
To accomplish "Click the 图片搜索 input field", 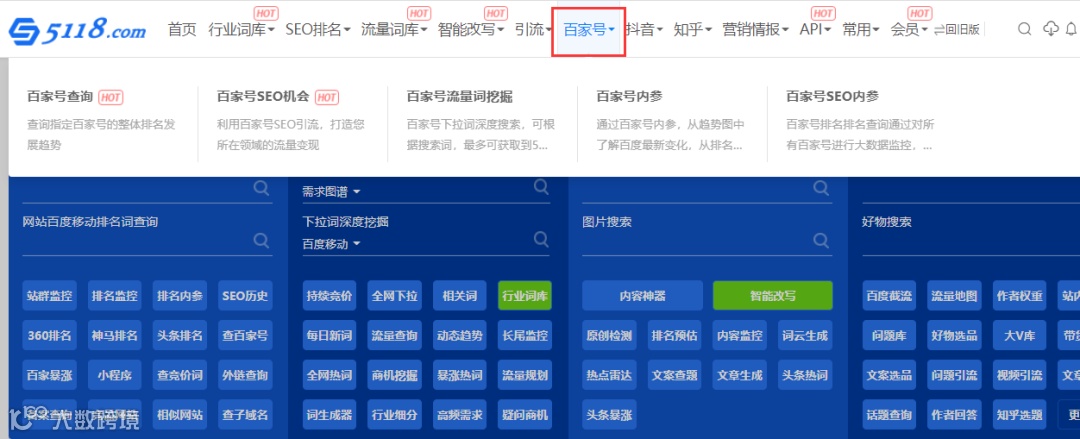I will pos(707,241).
